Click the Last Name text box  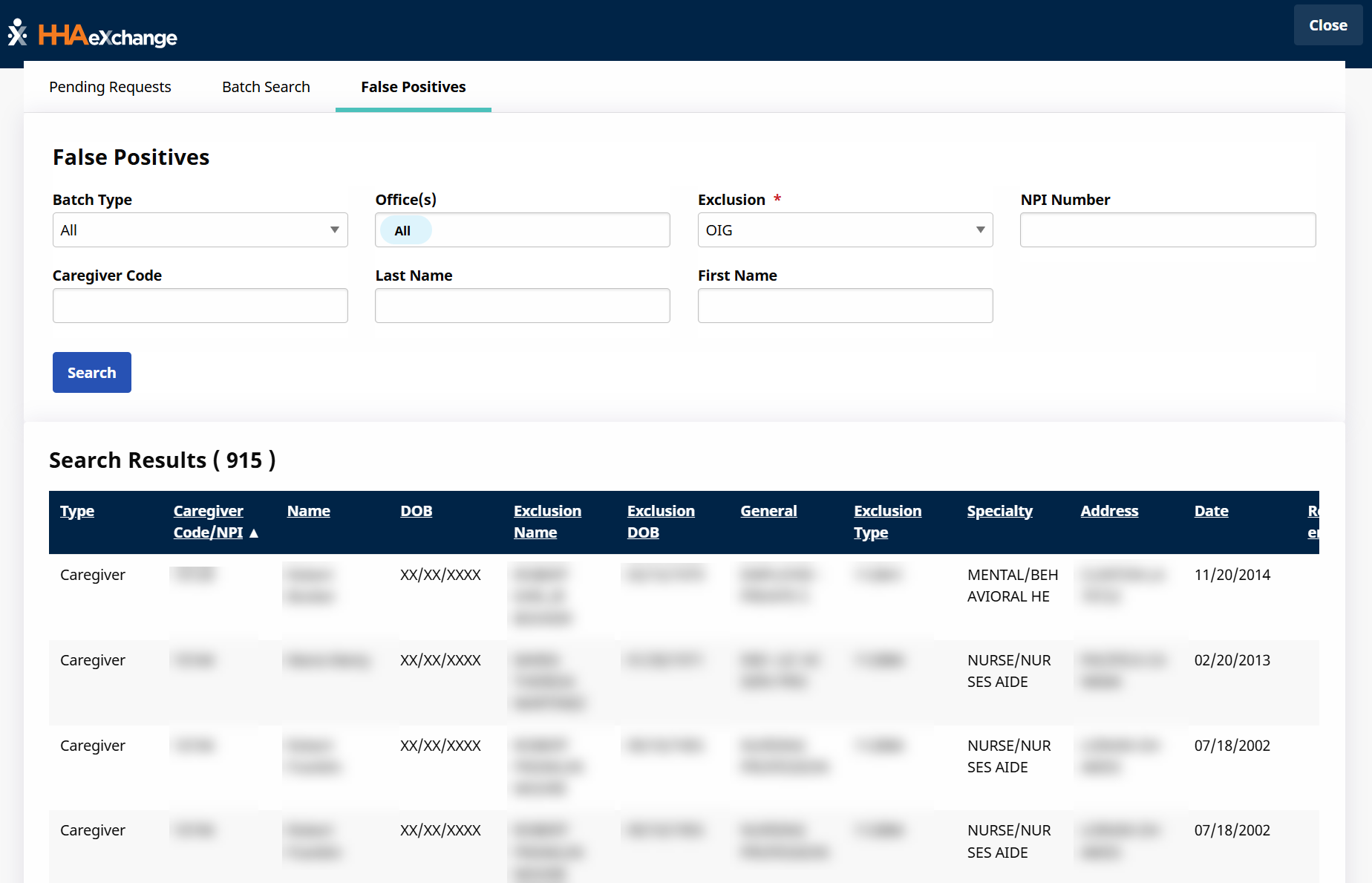(522, 306)
